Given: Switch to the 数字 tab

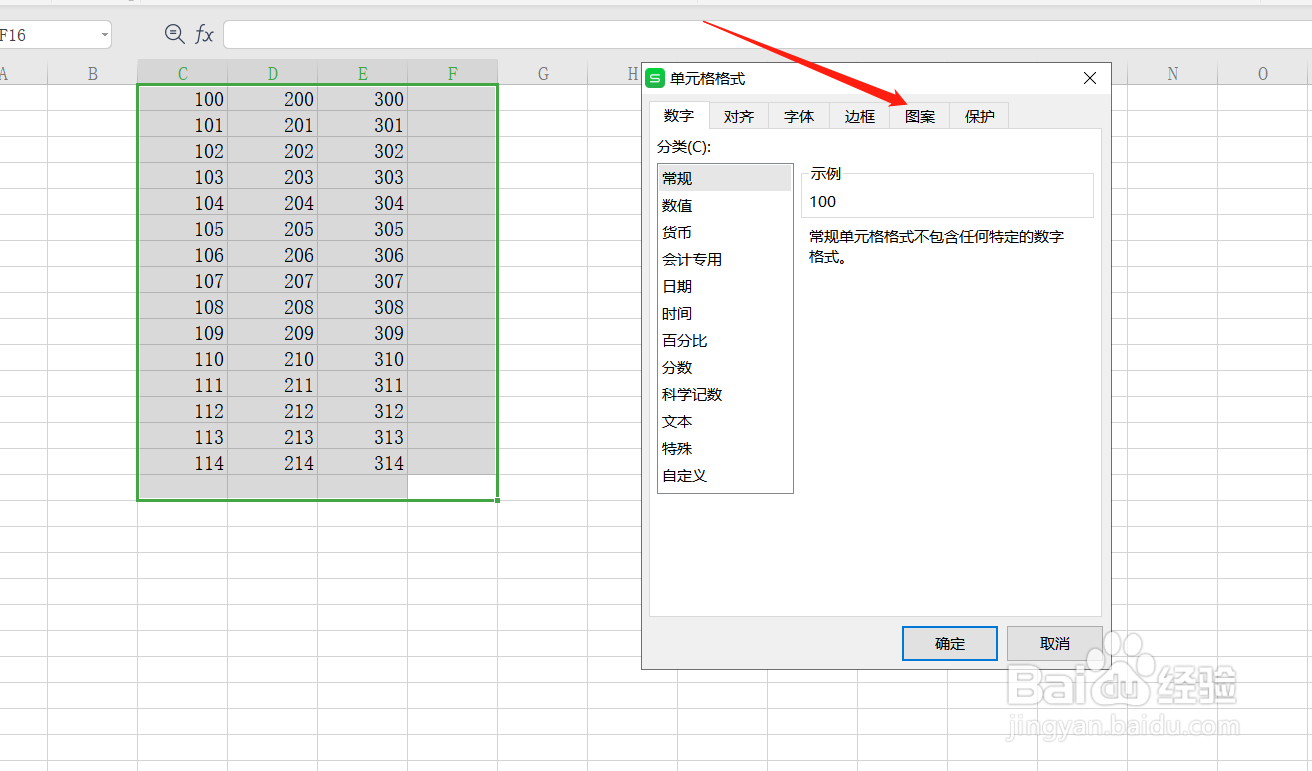Looking at the screenshot, I should point(679,116).
